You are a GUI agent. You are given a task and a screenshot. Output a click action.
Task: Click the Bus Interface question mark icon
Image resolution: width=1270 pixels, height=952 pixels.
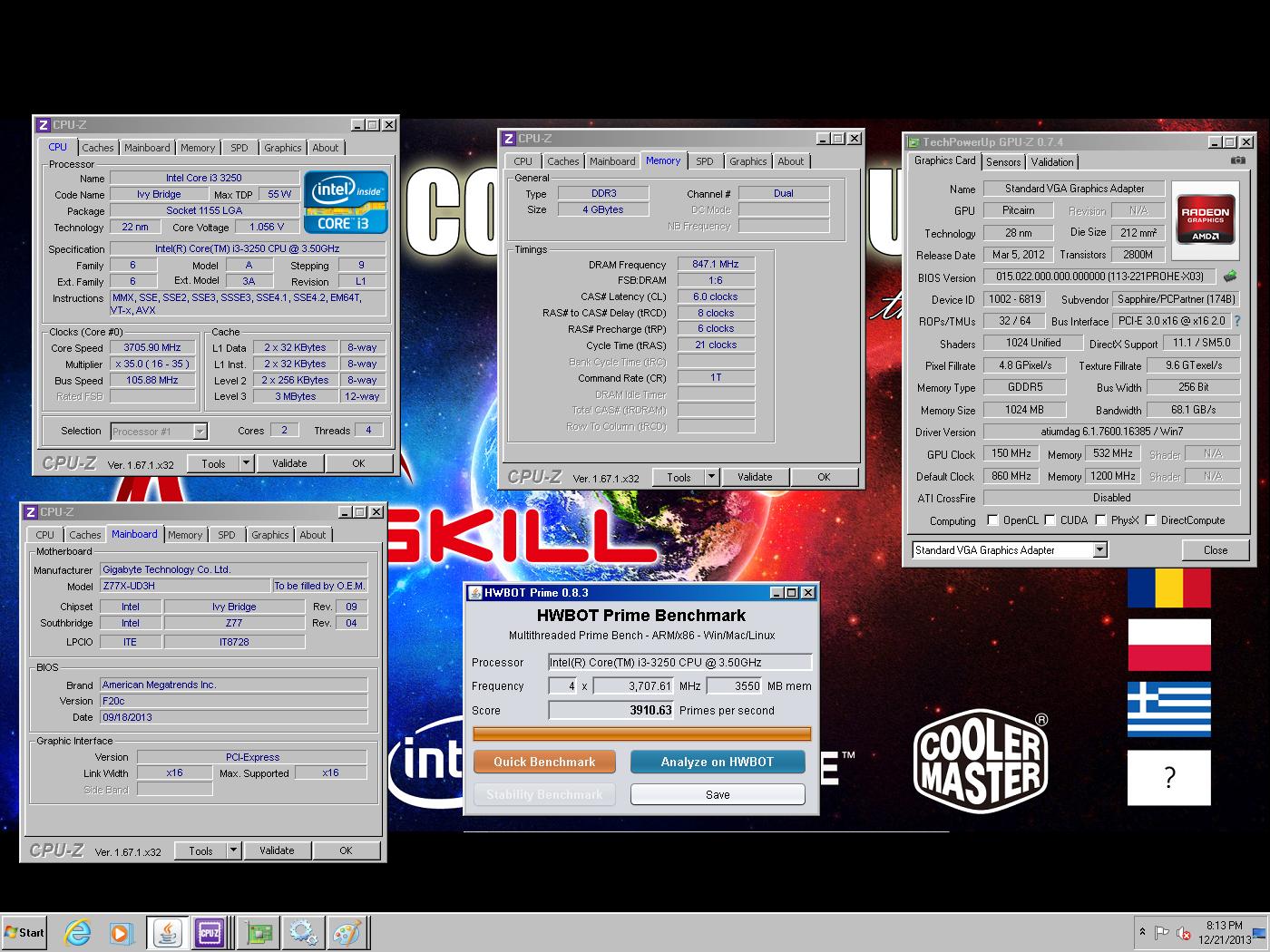tap(1237, 321)
